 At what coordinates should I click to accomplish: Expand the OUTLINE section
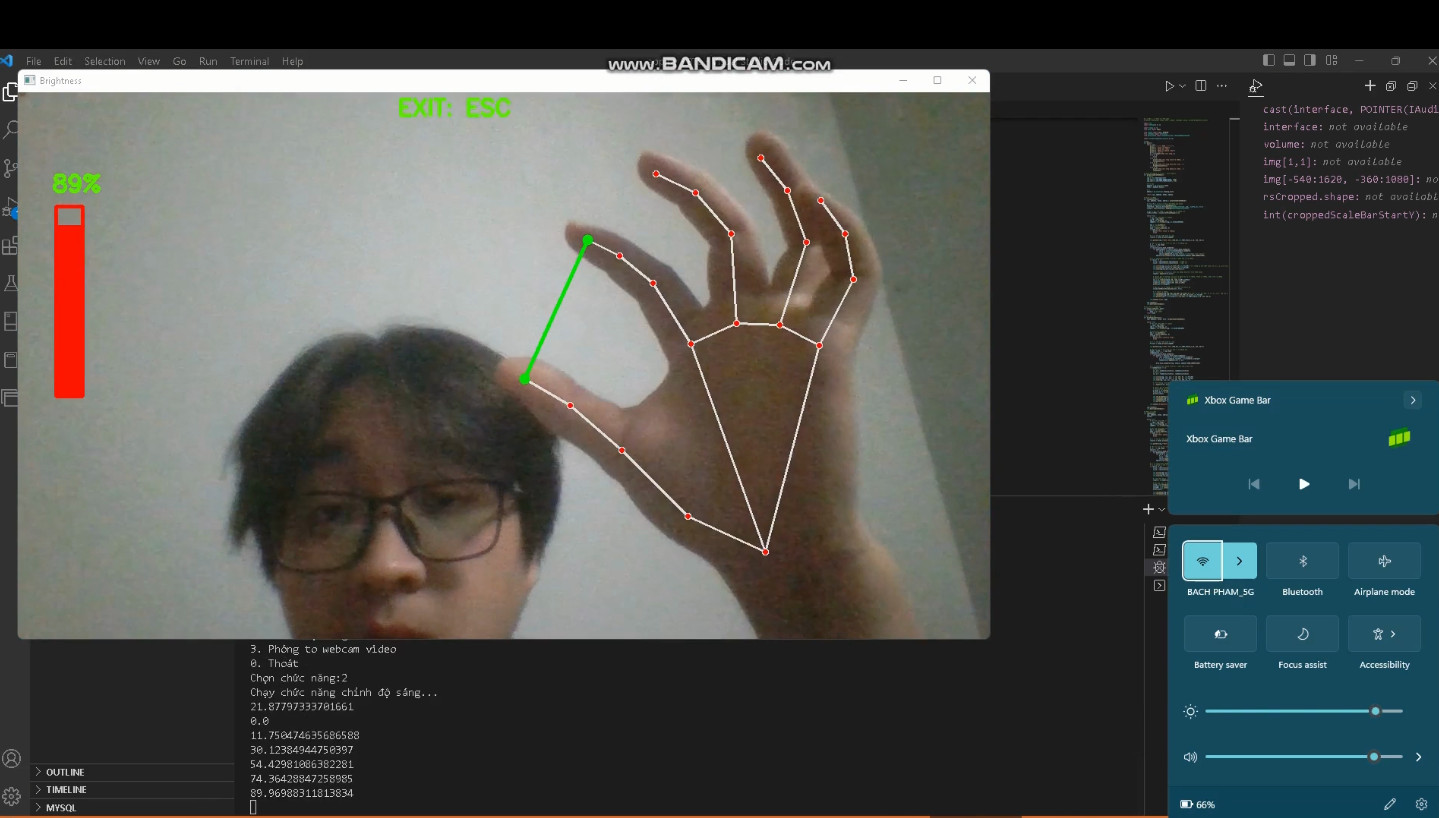[65, 772]
